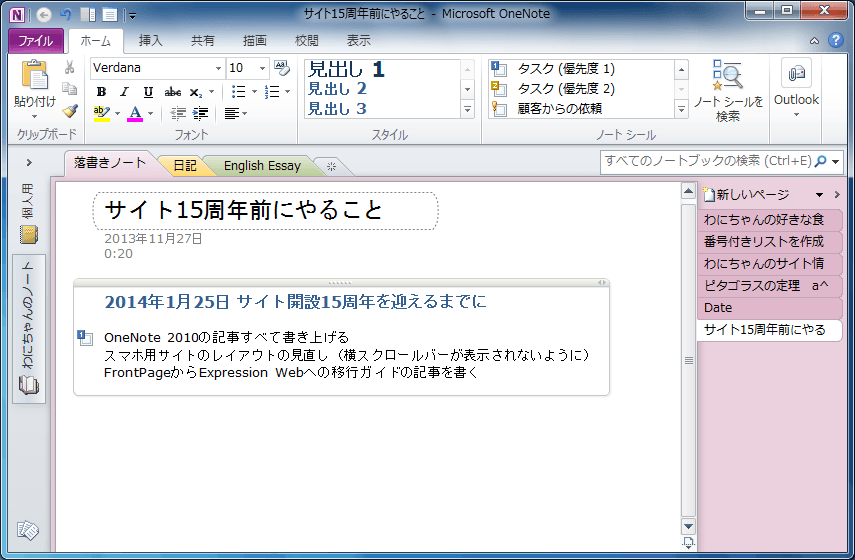Open font color dropdown arrow
The width and height of the screenshot is (855, 560).
(x=150, y=113)
